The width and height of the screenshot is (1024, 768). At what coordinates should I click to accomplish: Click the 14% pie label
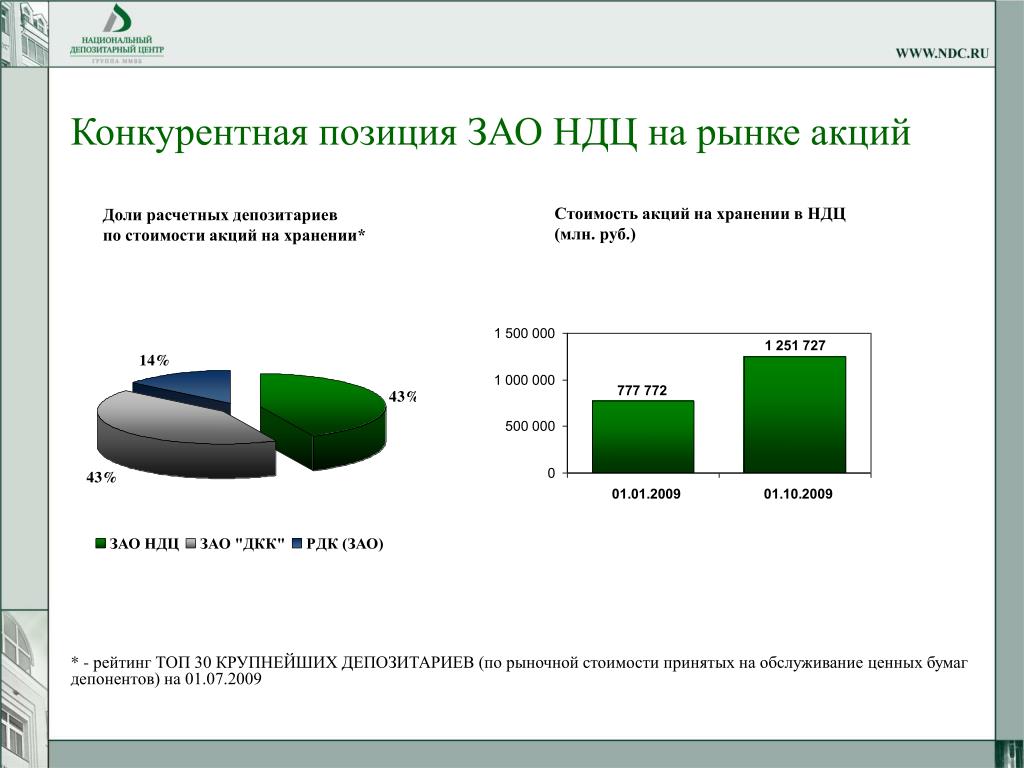click(154, 360)
